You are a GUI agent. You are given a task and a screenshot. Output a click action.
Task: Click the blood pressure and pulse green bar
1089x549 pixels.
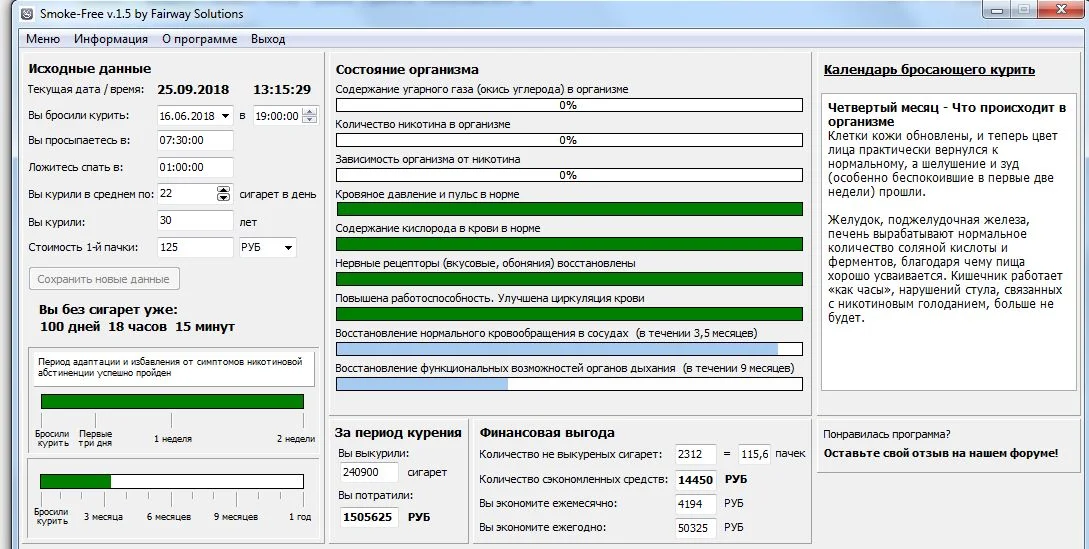pyautogui.click(x=569, y=209)
